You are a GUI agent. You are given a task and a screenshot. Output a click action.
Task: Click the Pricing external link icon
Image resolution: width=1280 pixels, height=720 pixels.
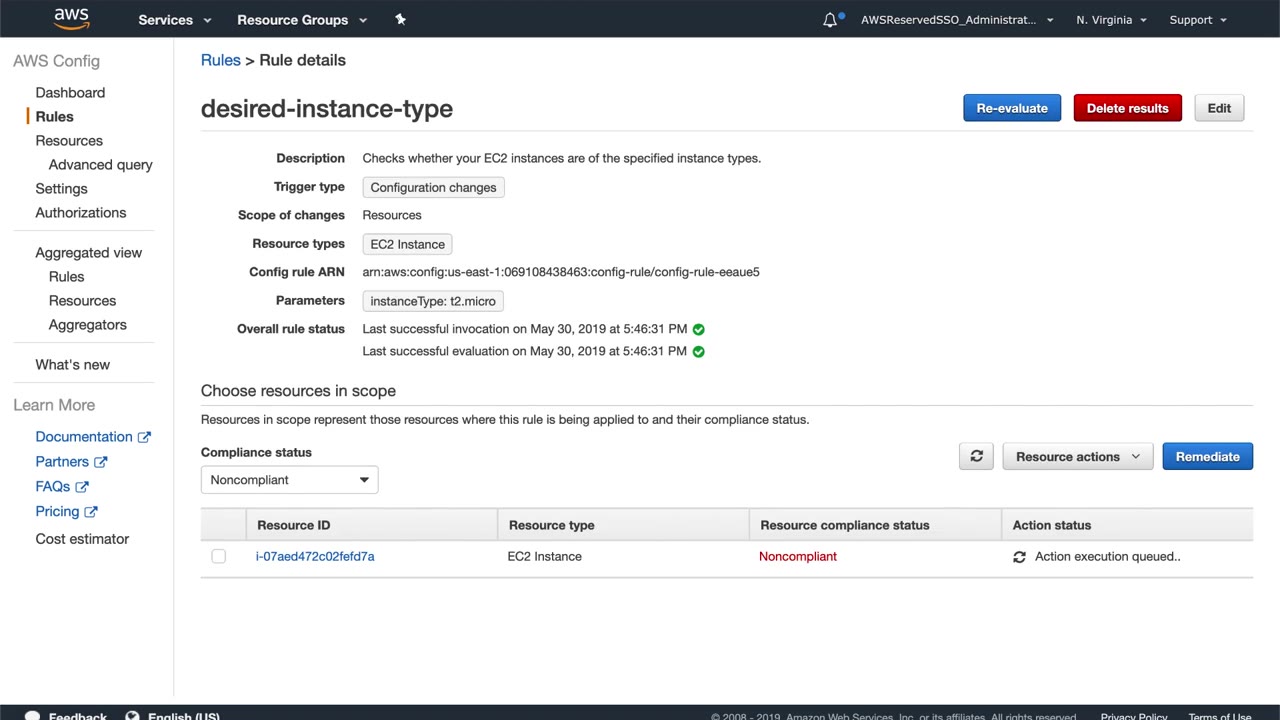91,512
